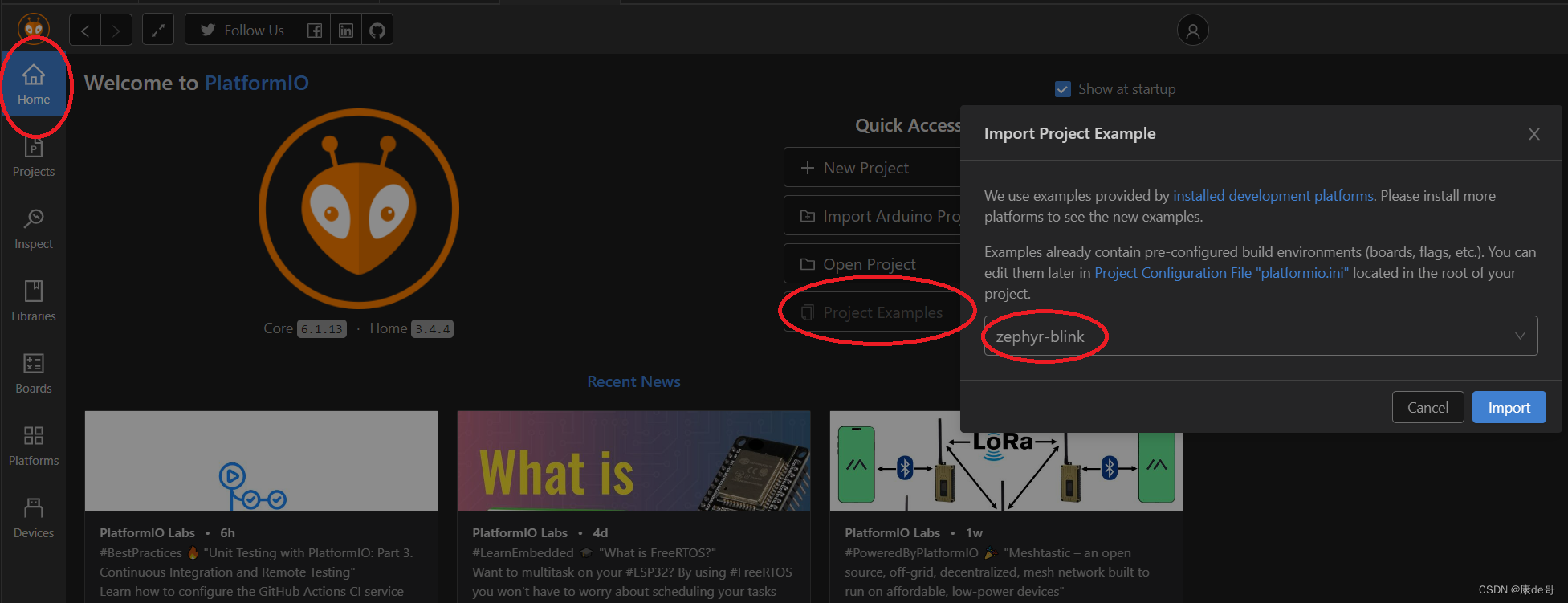Click PlatformIO Labs author on 6h post

click(x=147, y=532)
